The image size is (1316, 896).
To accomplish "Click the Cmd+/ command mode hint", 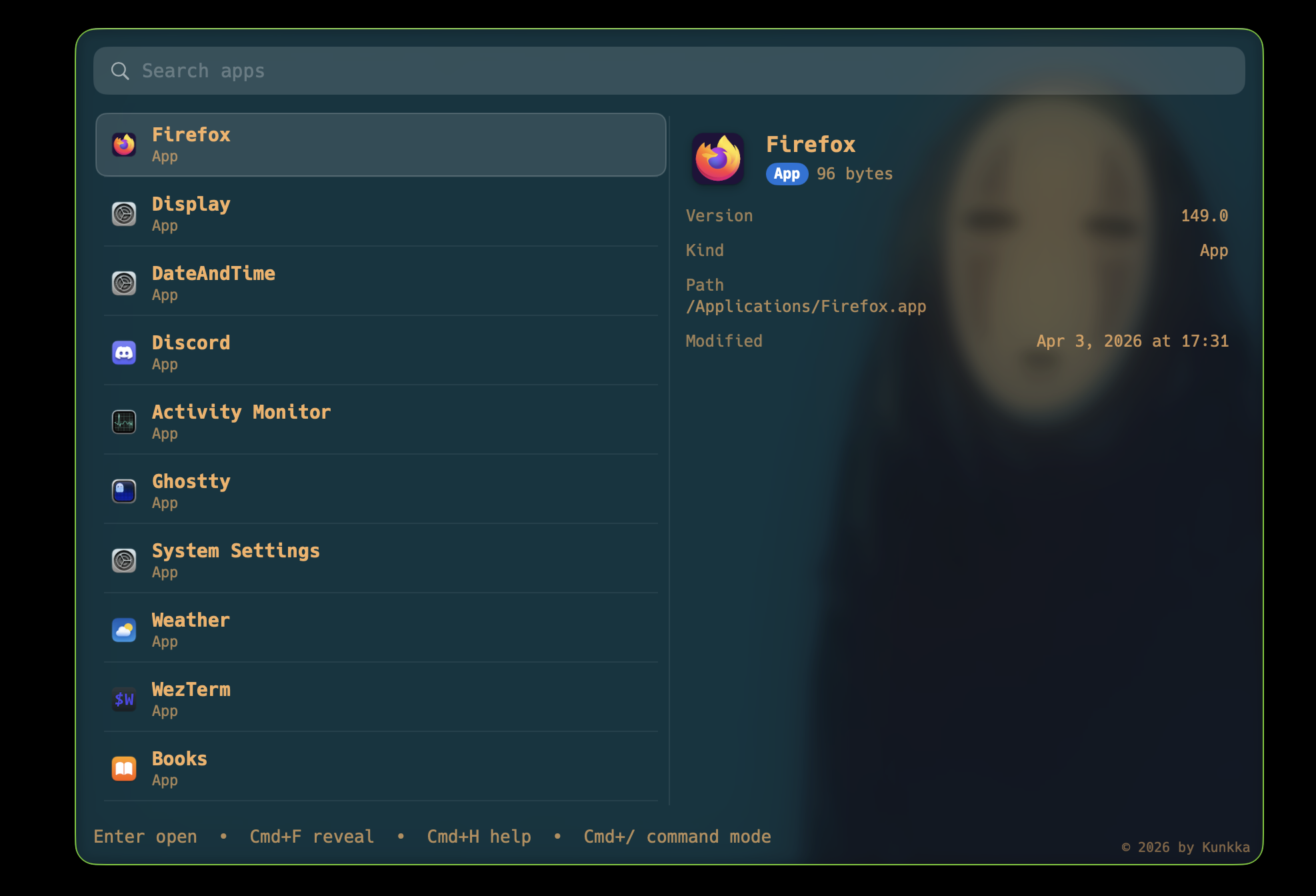I will (677, 837).
